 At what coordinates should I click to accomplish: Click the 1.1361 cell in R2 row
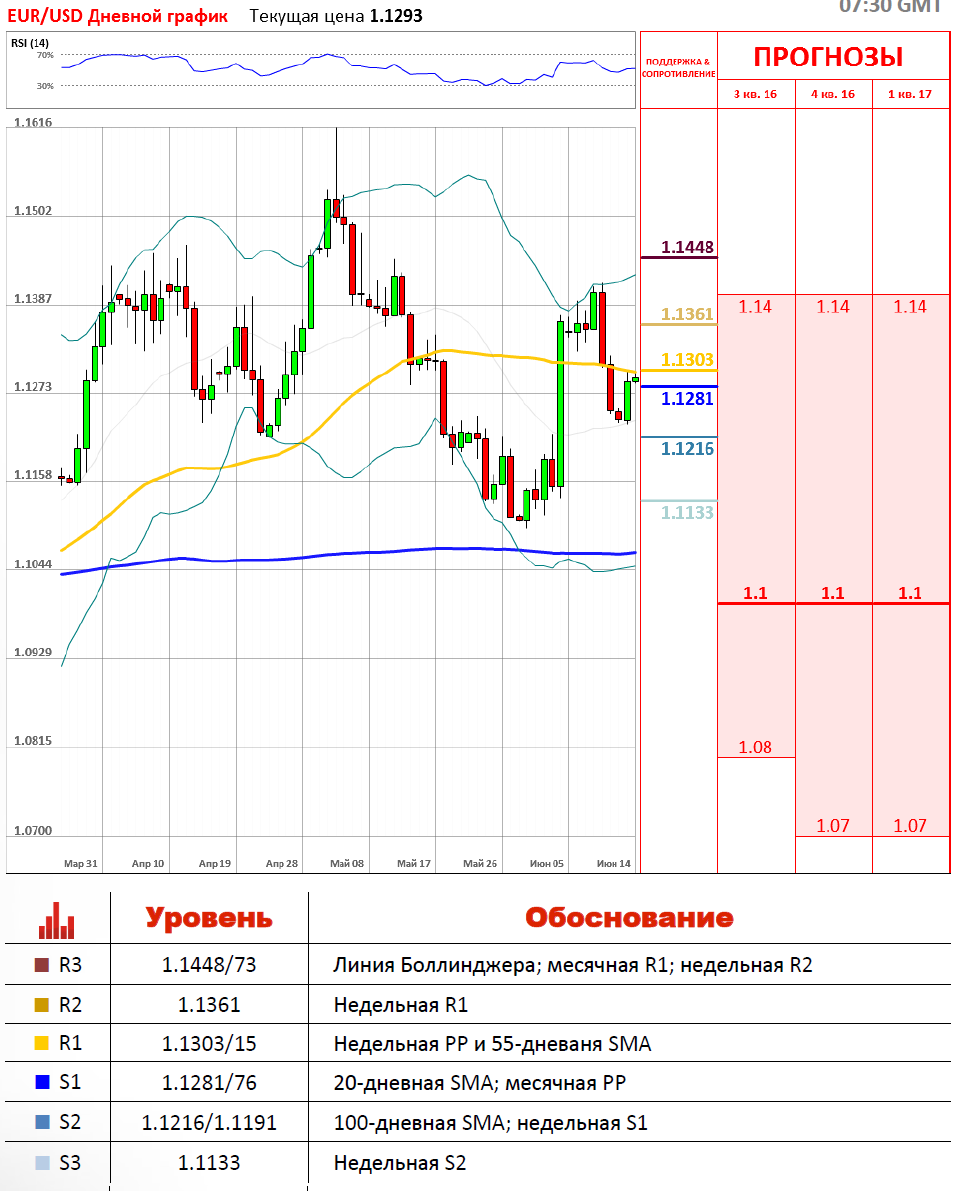(209, 1005)
